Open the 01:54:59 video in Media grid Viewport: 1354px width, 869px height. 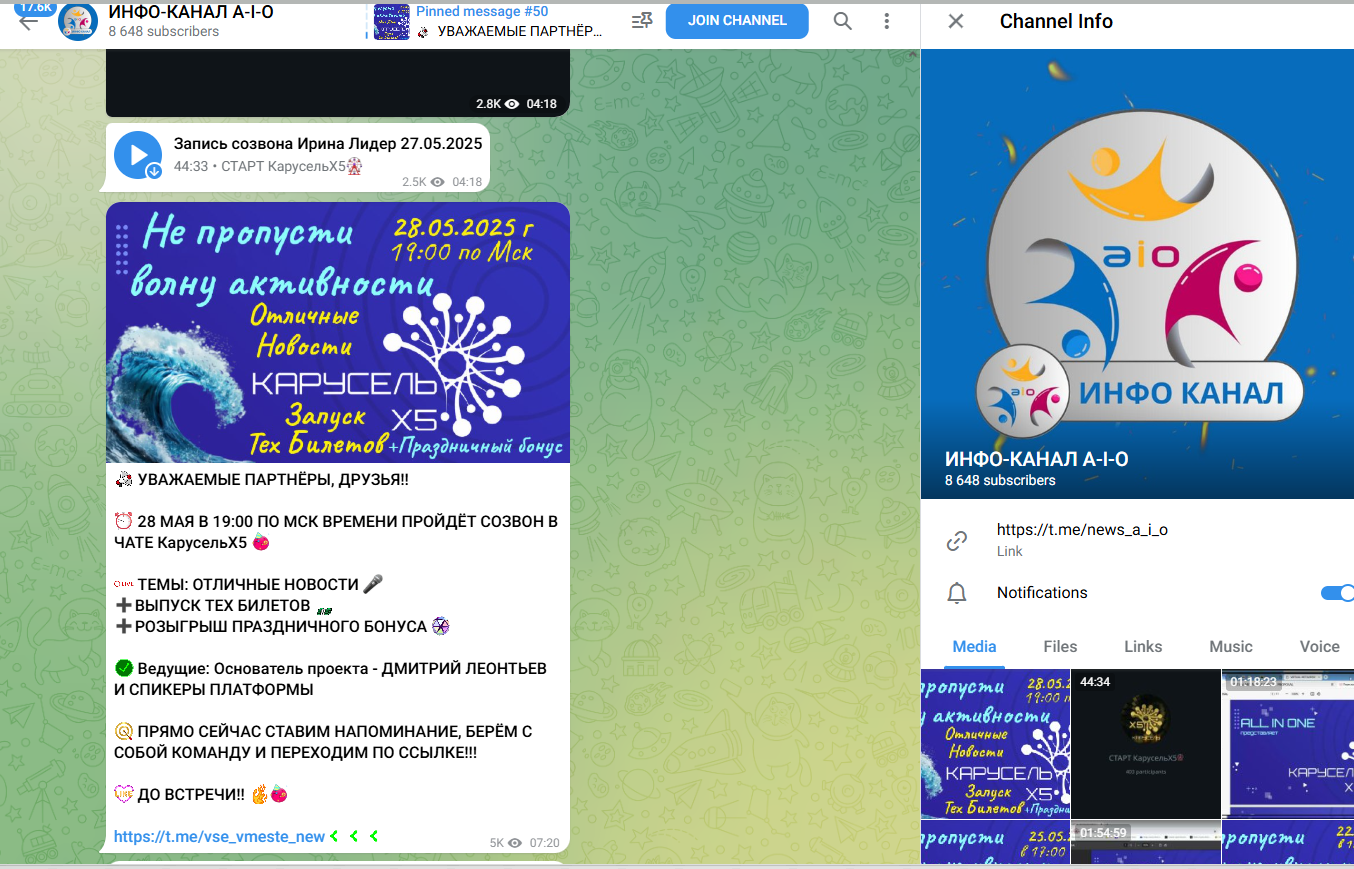point(1146,842)
